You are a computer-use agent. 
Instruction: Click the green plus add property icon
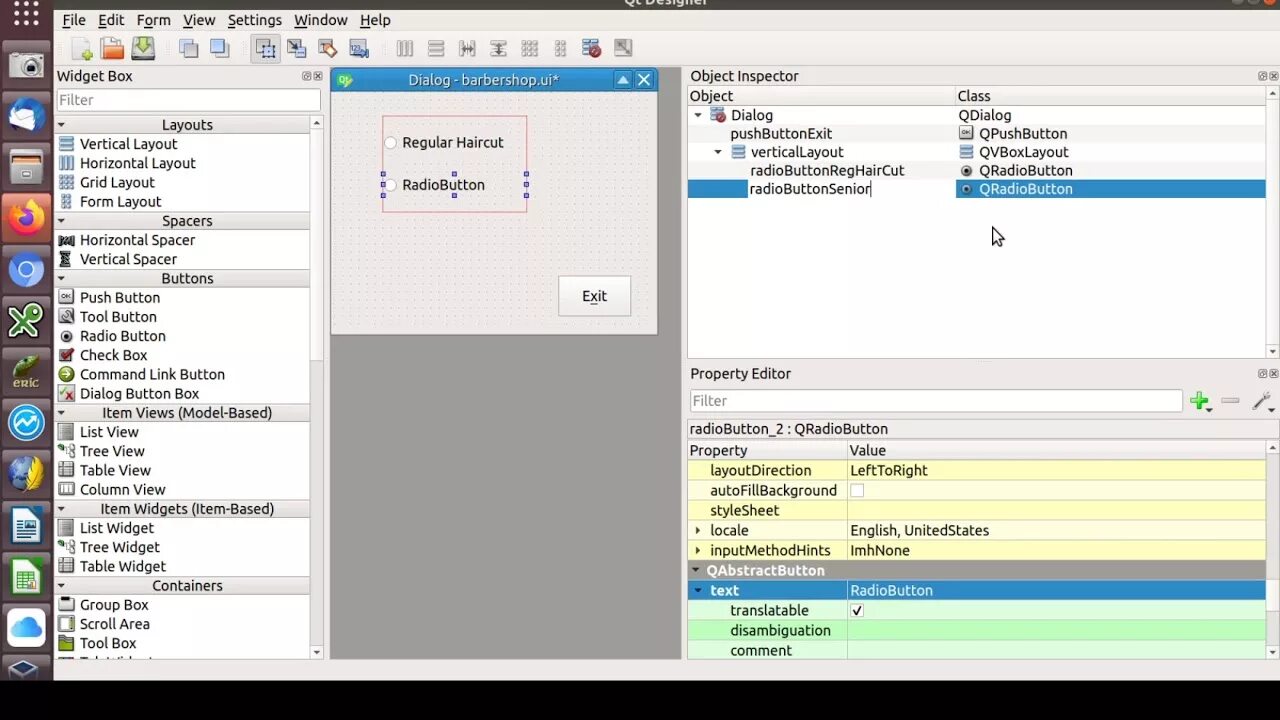click(1200, 401)
